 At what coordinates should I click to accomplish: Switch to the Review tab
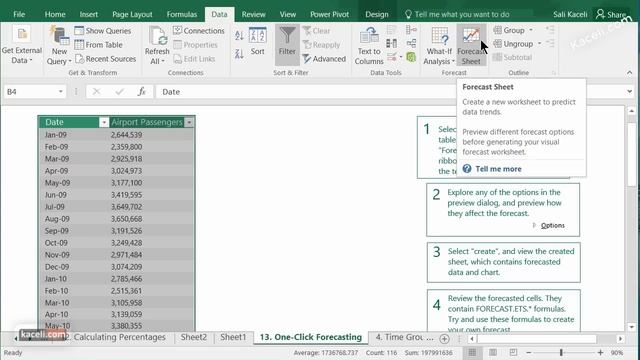[x=253, y=14]
